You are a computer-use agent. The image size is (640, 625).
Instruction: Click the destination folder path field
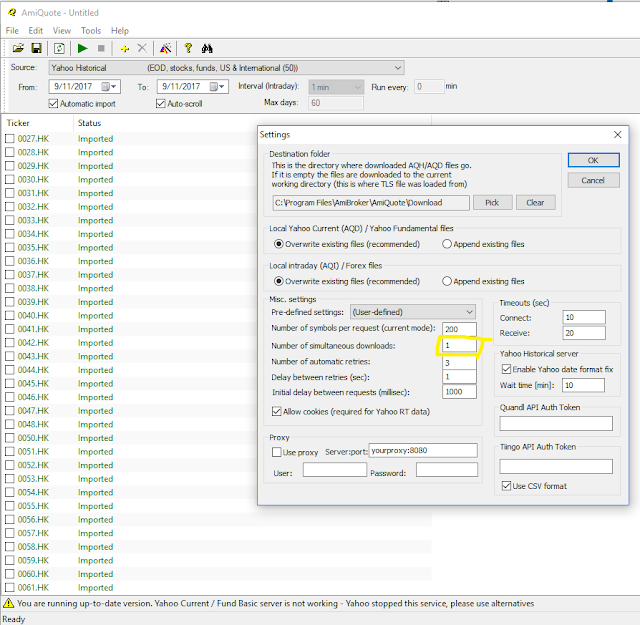[x=371, y=203]
